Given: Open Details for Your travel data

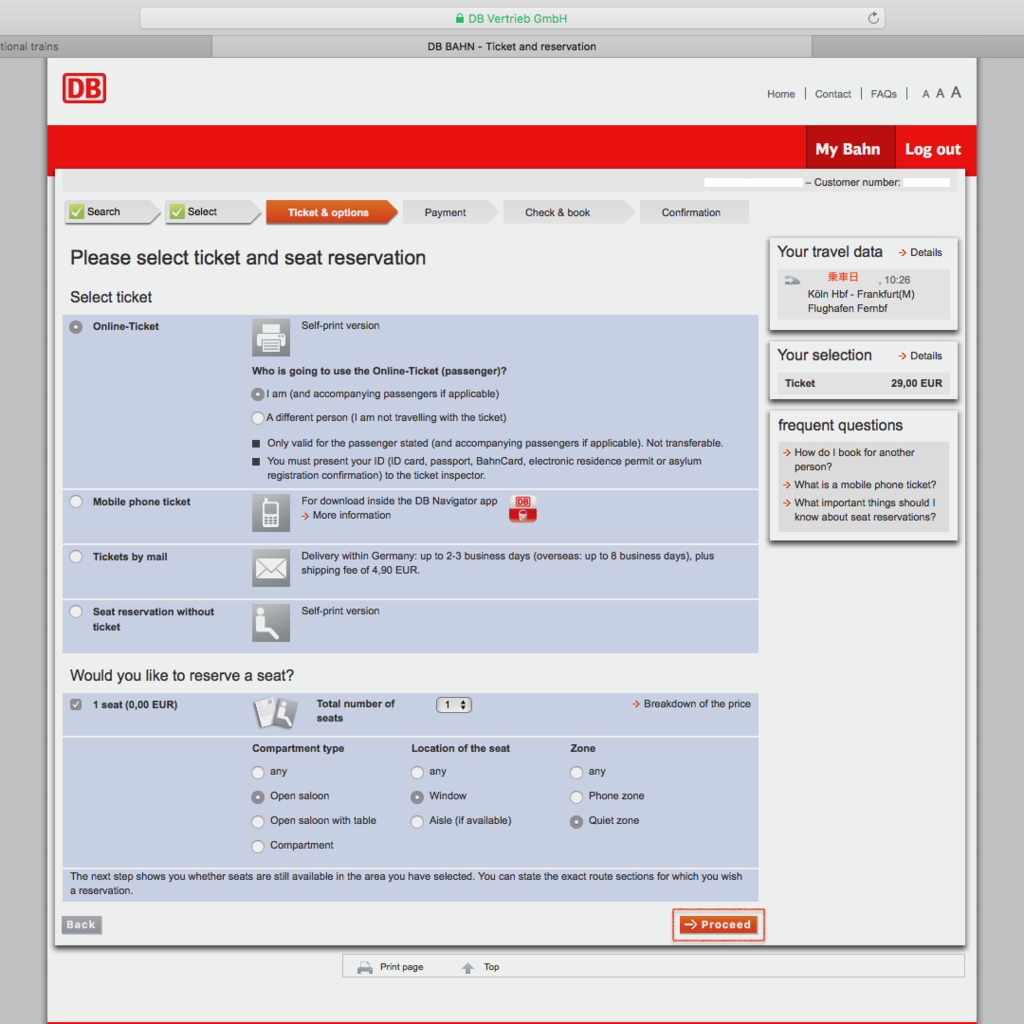Looking at the screenshot, I should (x=920, y=252).
